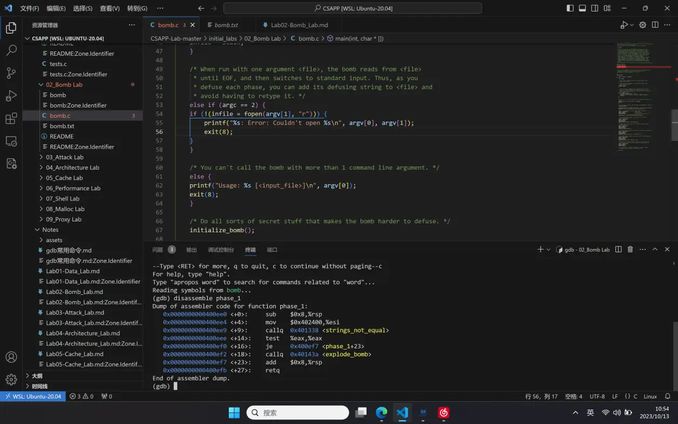Open the Windows Start menu
Image resolution: width=678 pixels, height=424 pixels.
[x=234, y=413]
